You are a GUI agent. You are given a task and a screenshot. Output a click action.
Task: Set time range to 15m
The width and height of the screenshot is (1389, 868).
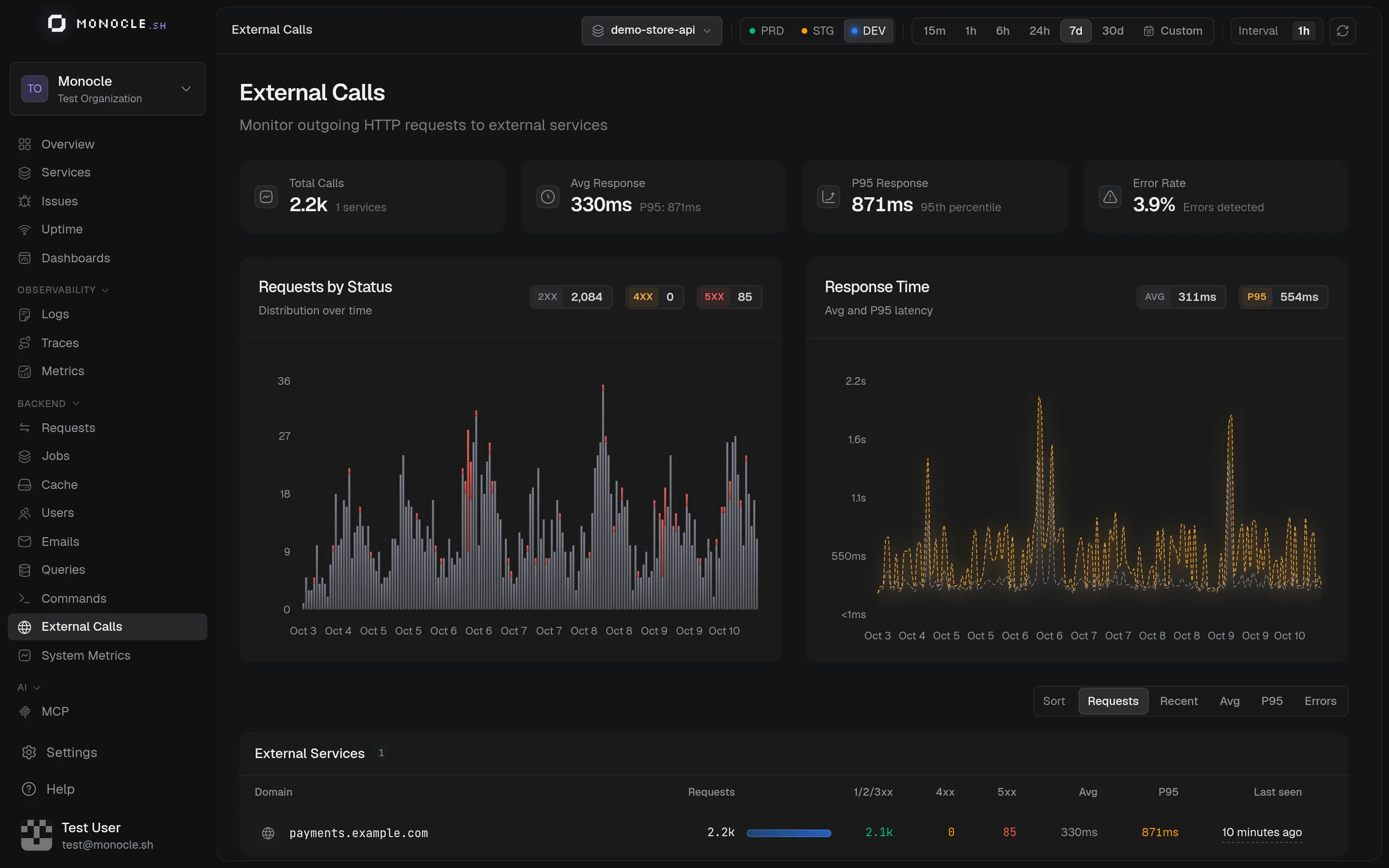[x=934, y=30]
